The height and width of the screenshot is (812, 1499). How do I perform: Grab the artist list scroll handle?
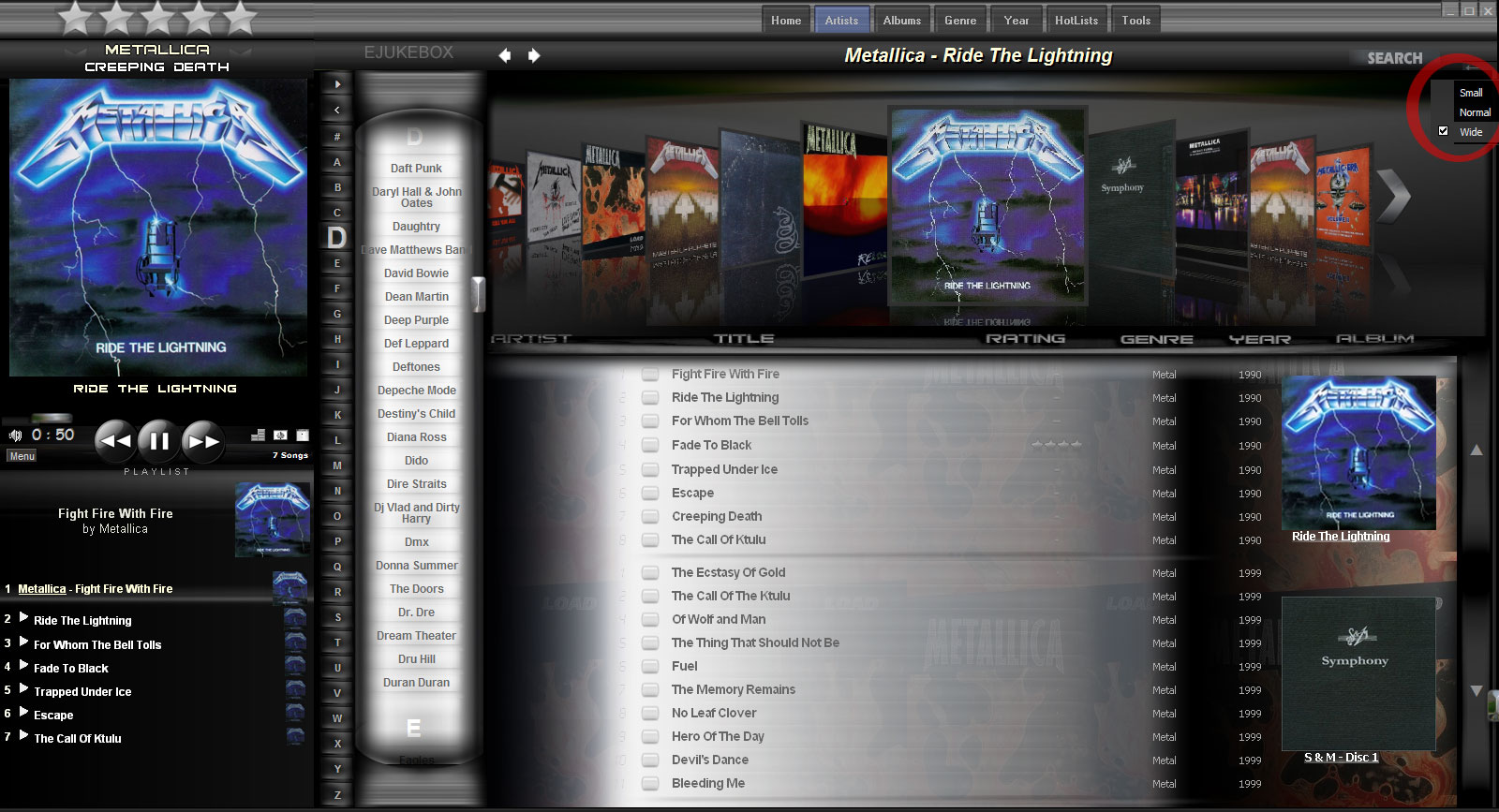pos(478,294)
